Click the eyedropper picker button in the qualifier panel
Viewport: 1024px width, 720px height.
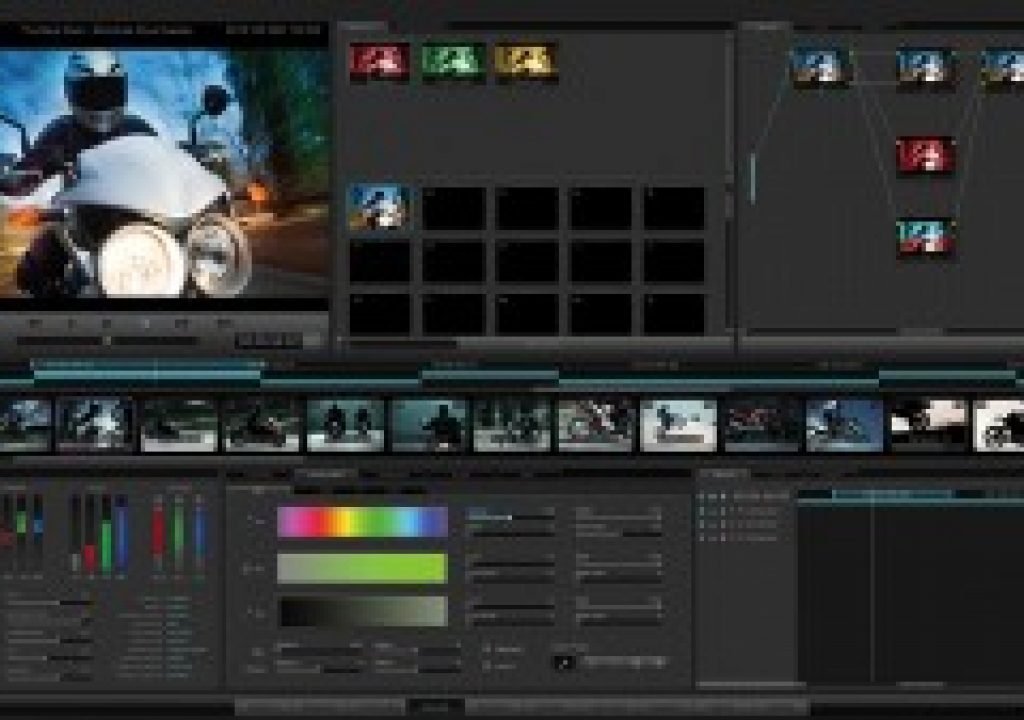click(564, 663)
